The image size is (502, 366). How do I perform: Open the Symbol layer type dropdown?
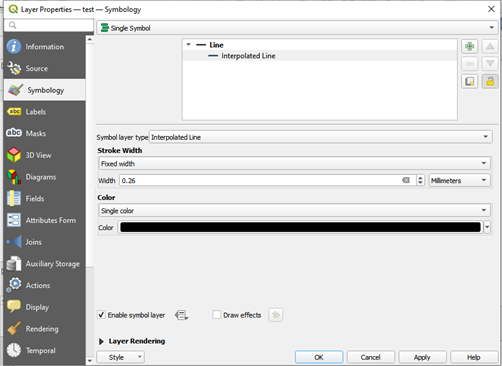320,137
